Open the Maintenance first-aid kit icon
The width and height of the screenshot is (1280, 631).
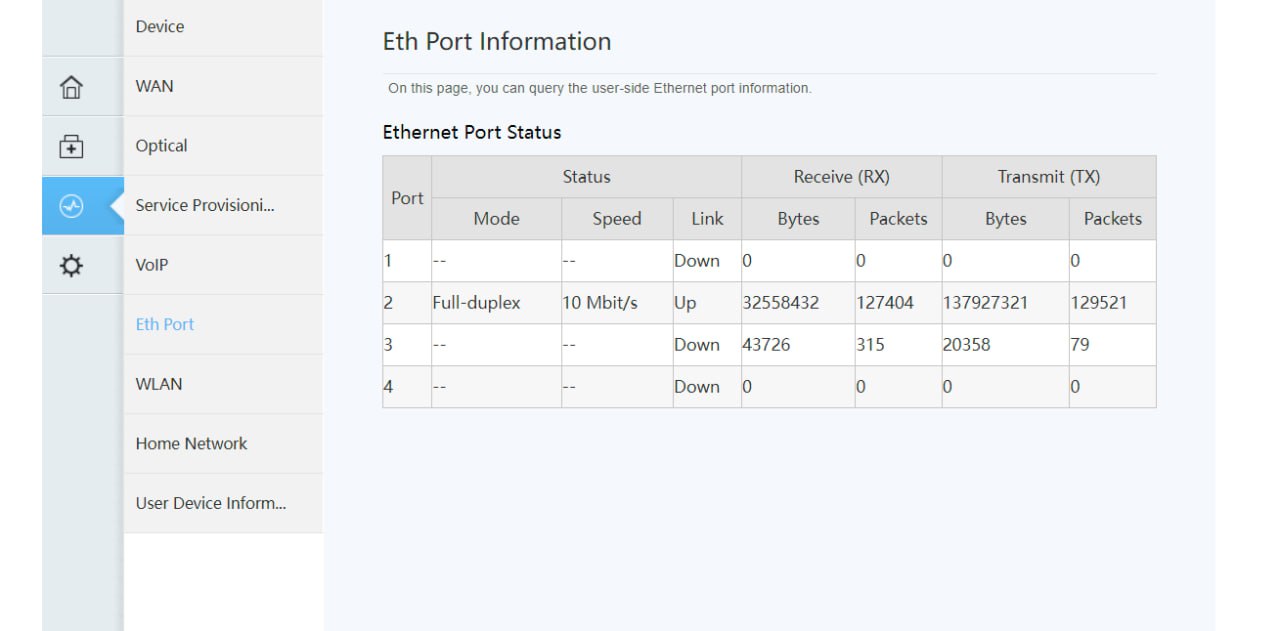pos(71,147)
